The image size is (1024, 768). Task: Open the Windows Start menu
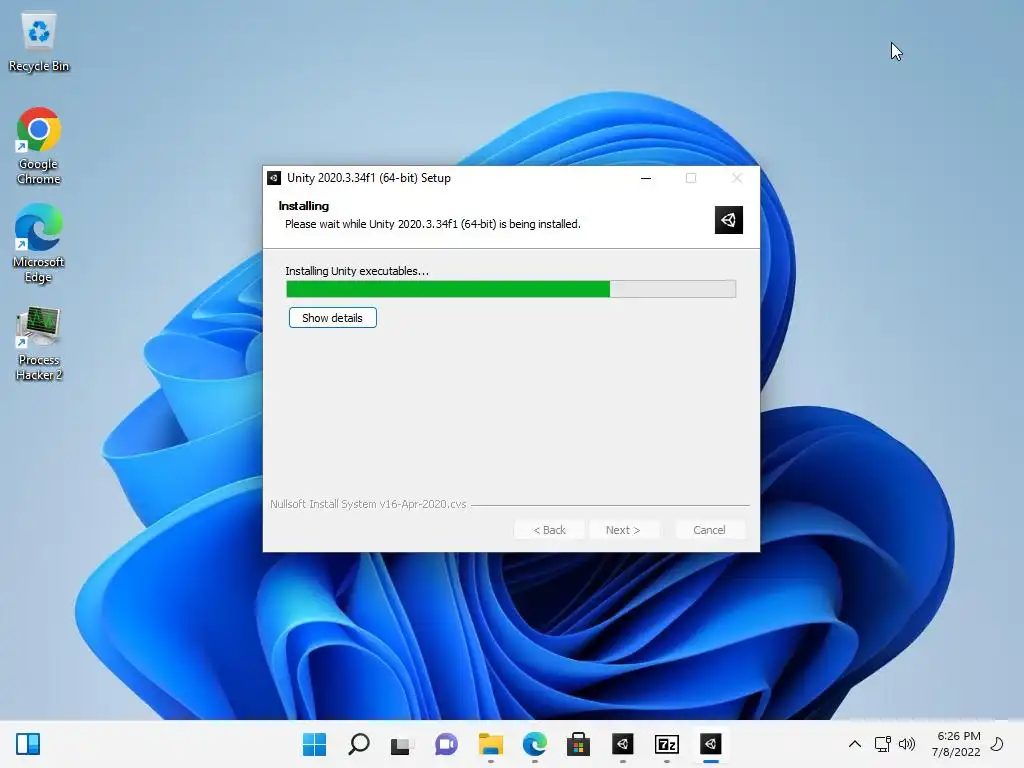[x=314, y=744]
